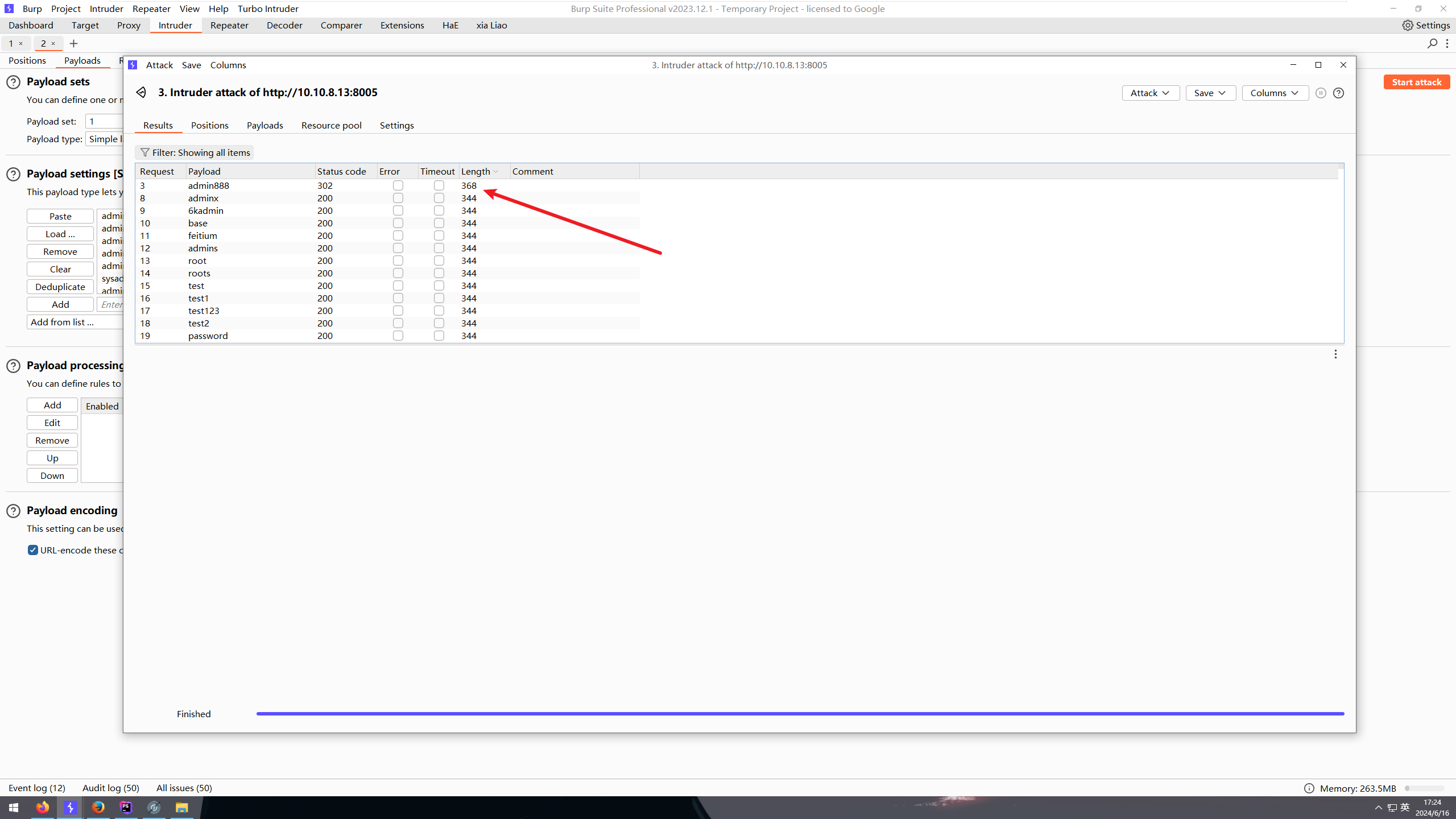Viewport: 1456px width, 819px height.
Task: Open the Turbo Intruder menu
Action: click(268, 9)
